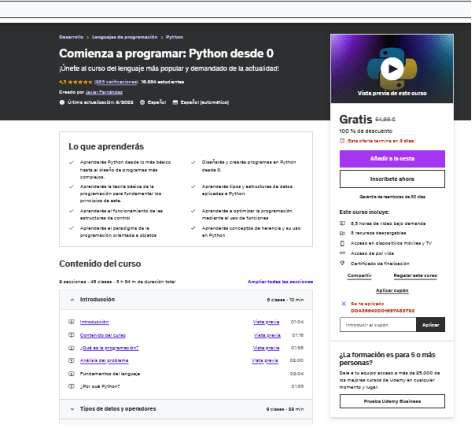Click the 'Lo que aprenderás' heading
This screenshot has height=428, width=475.
[x=106, y=147]
